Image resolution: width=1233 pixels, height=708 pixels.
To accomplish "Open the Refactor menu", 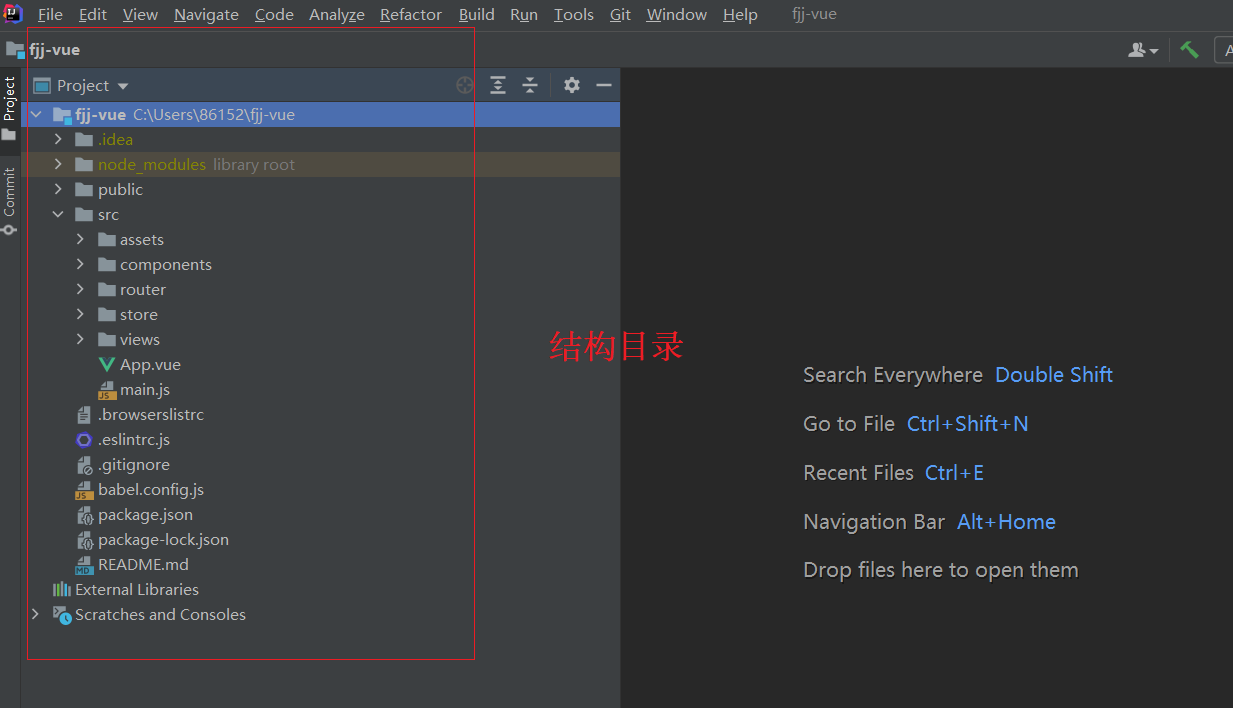I will (411, 15).
